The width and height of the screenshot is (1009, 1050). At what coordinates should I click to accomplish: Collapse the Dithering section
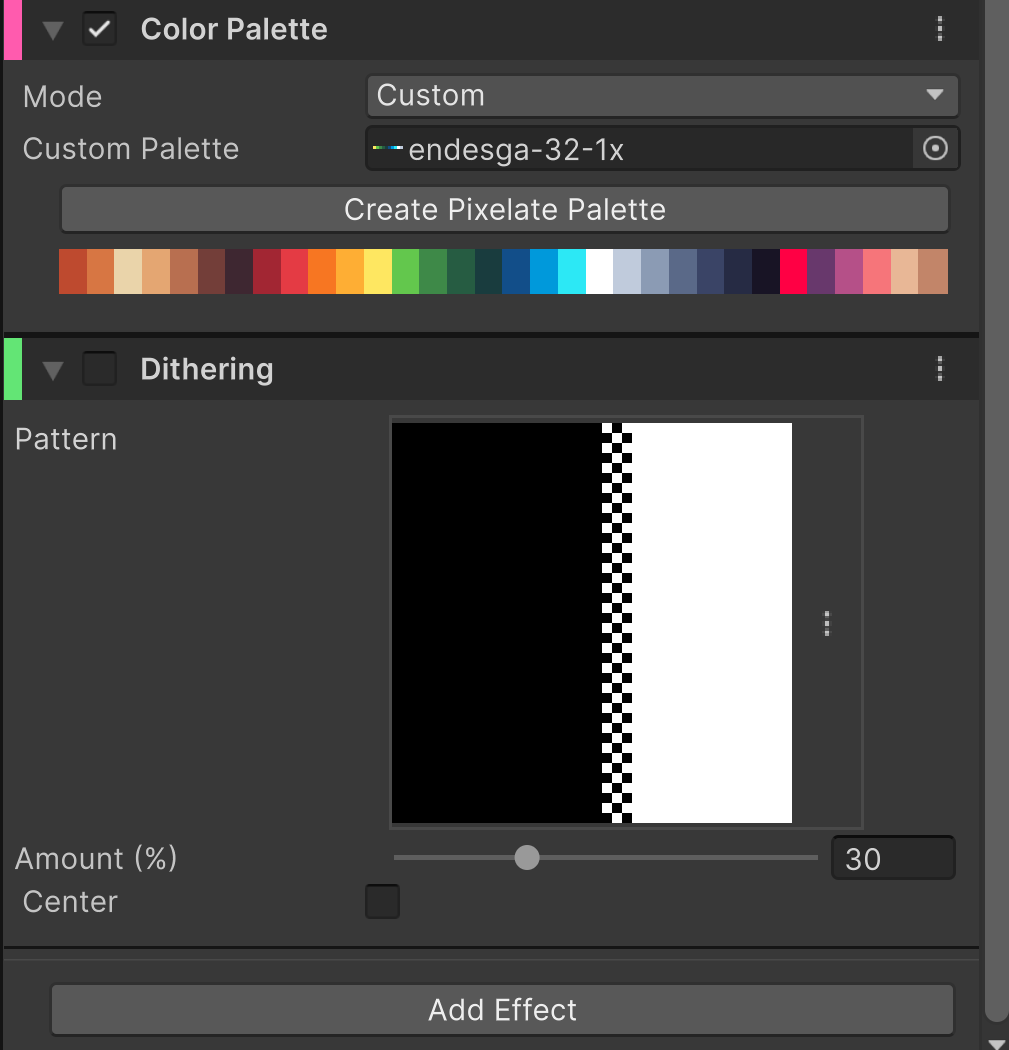[x=52, y=370]
